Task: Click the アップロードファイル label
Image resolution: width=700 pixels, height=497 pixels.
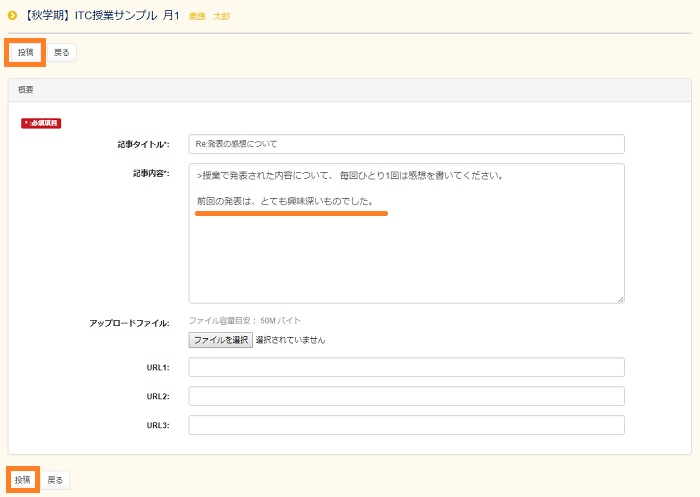Action: (129, 323)
